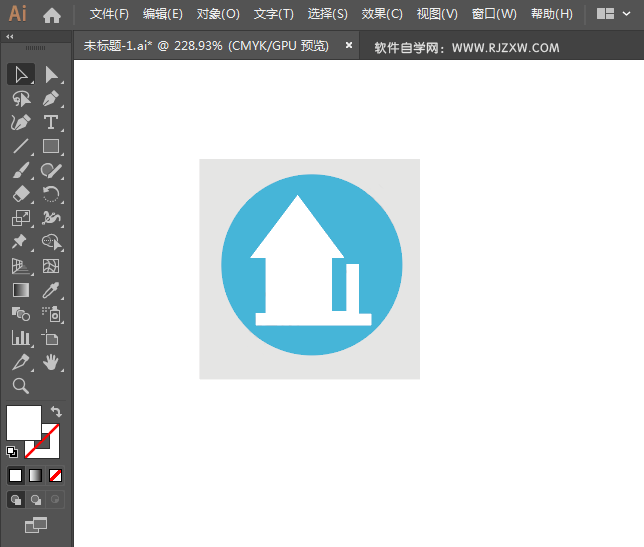Enable Draw Behind mode

36,500
